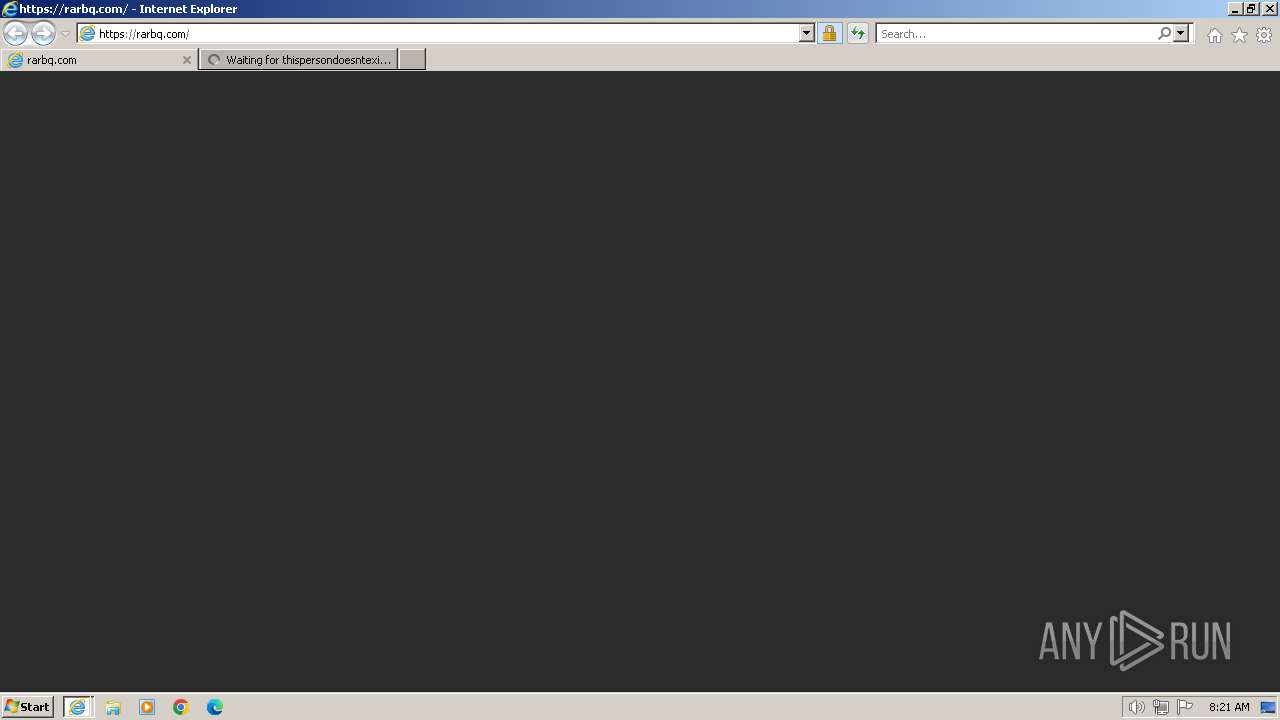Viewport: 1280px width, 720px height.
Task: Click Internet Explorer taskbar icon
Action: (78, 707)
